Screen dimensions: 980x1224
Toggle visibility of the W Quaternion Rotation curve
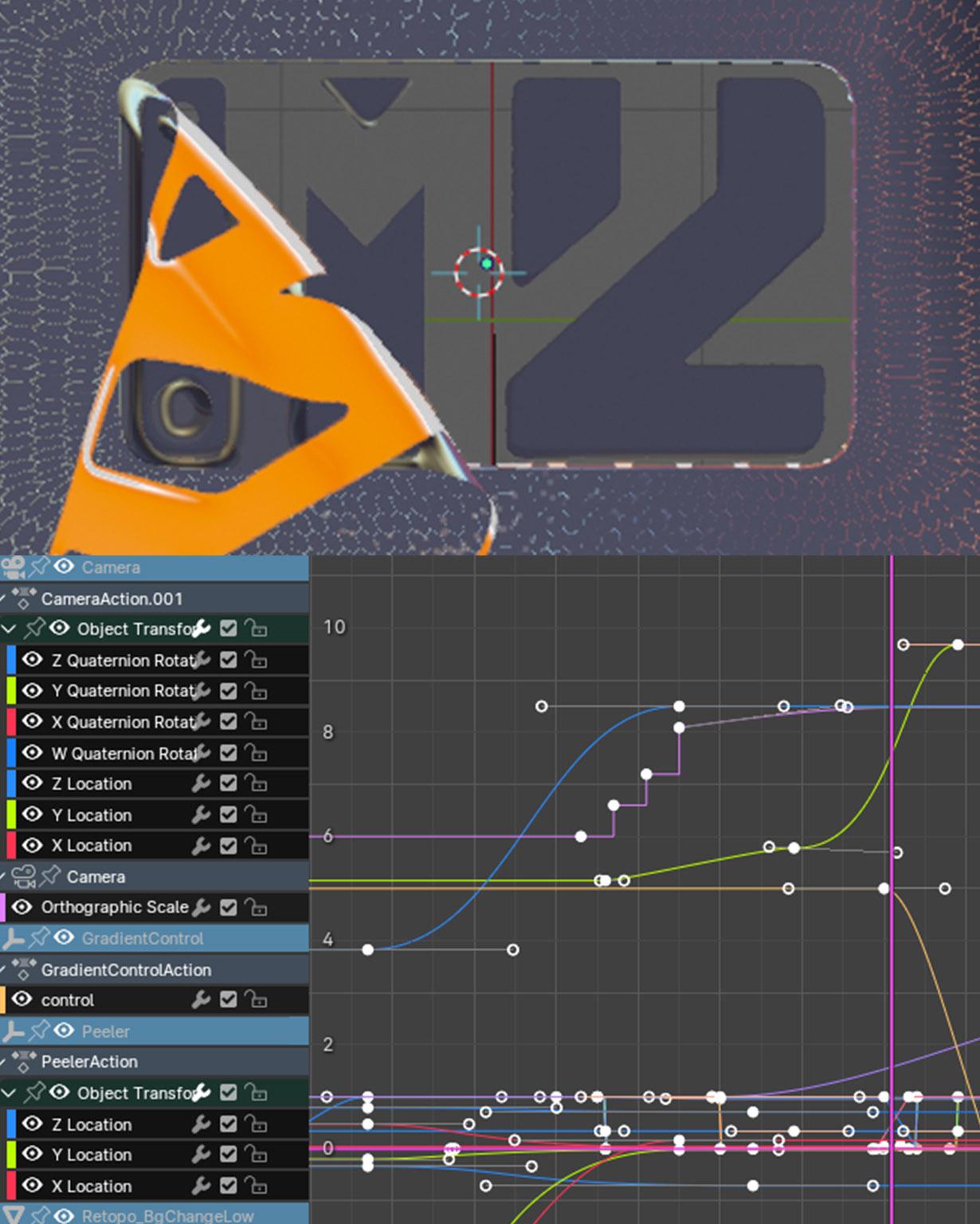(32, 752)
